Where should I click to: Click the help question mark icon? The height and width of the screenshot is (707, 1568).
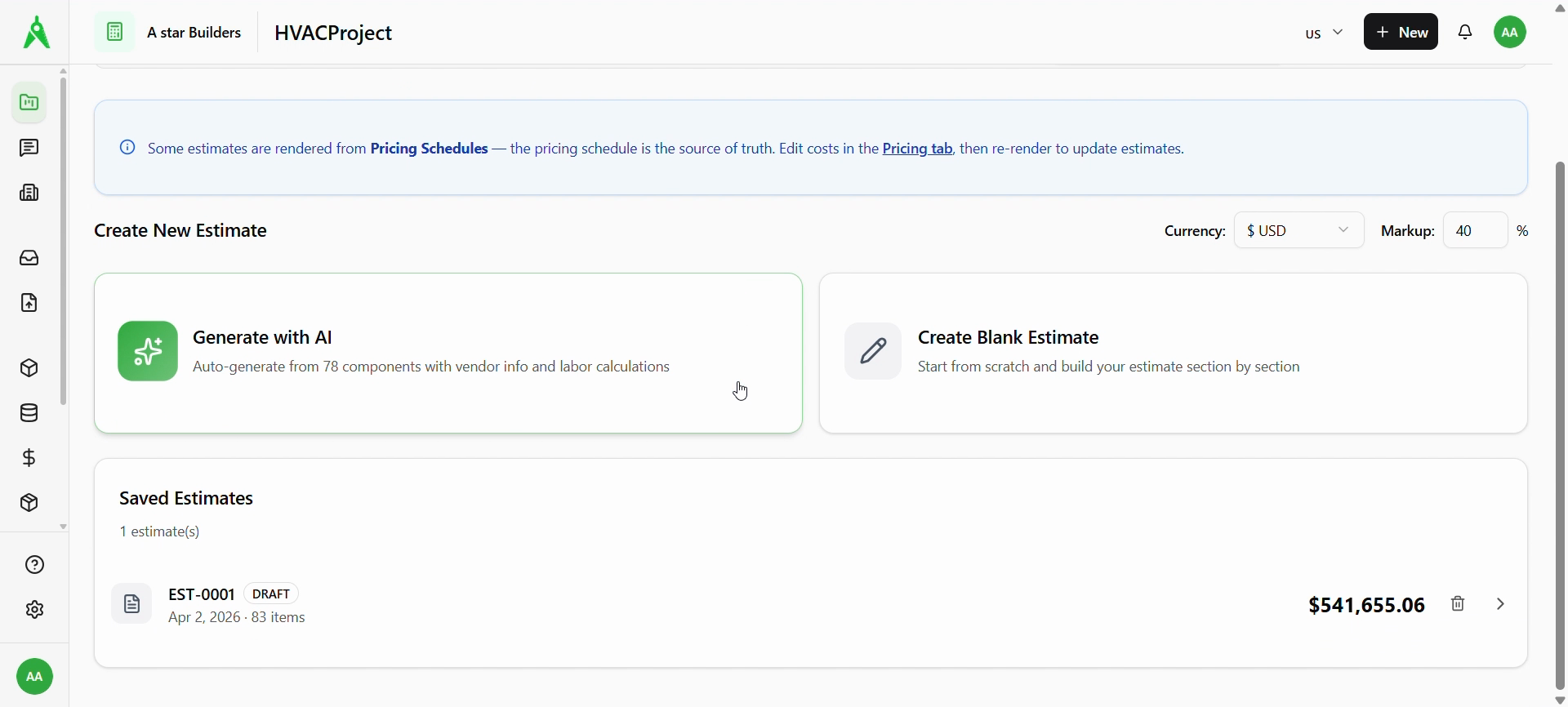point(34,565)
